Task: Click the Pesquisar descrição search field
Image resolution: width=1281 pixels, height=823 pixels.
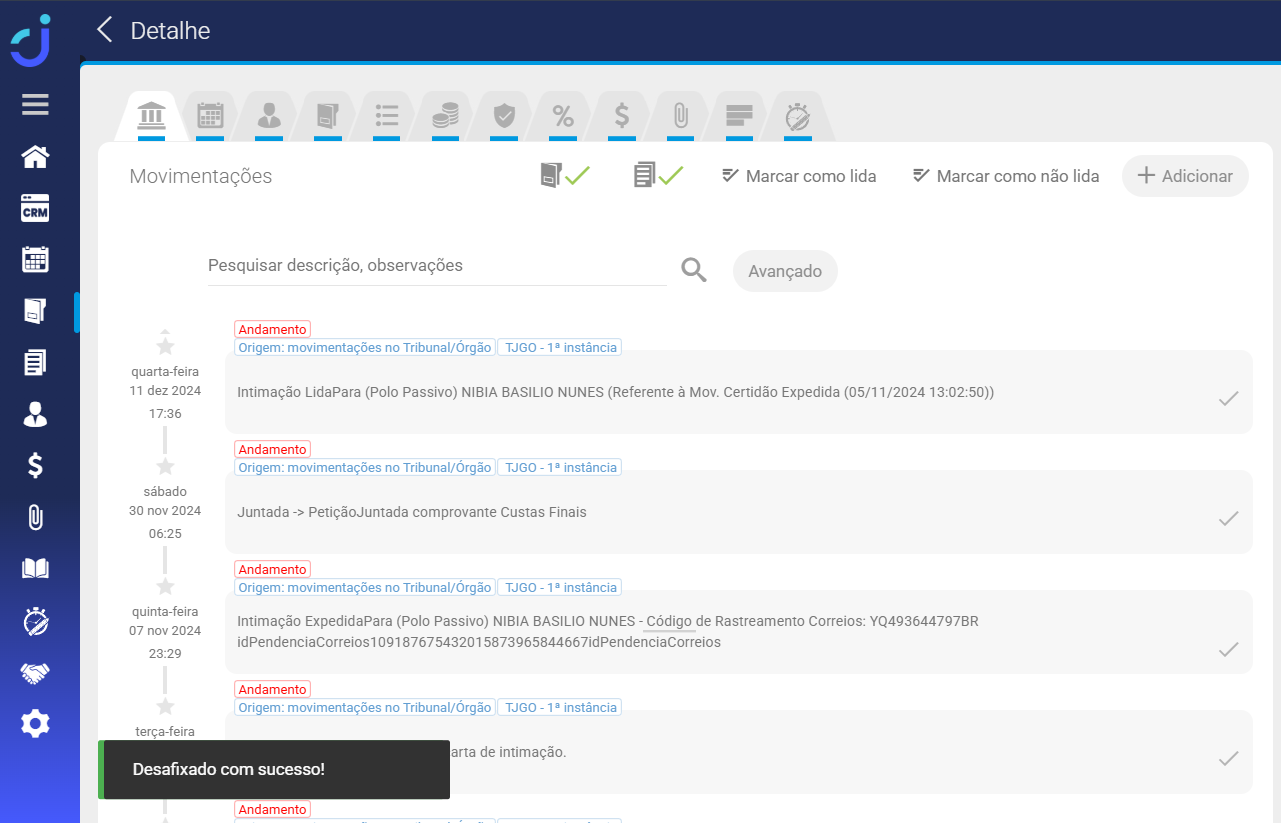Action: [436, 266]
